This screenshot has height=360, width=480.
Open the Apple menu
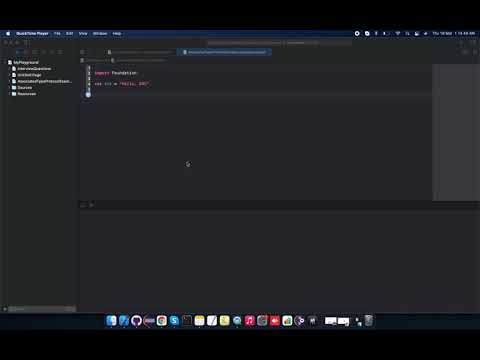tap(8, 34)
